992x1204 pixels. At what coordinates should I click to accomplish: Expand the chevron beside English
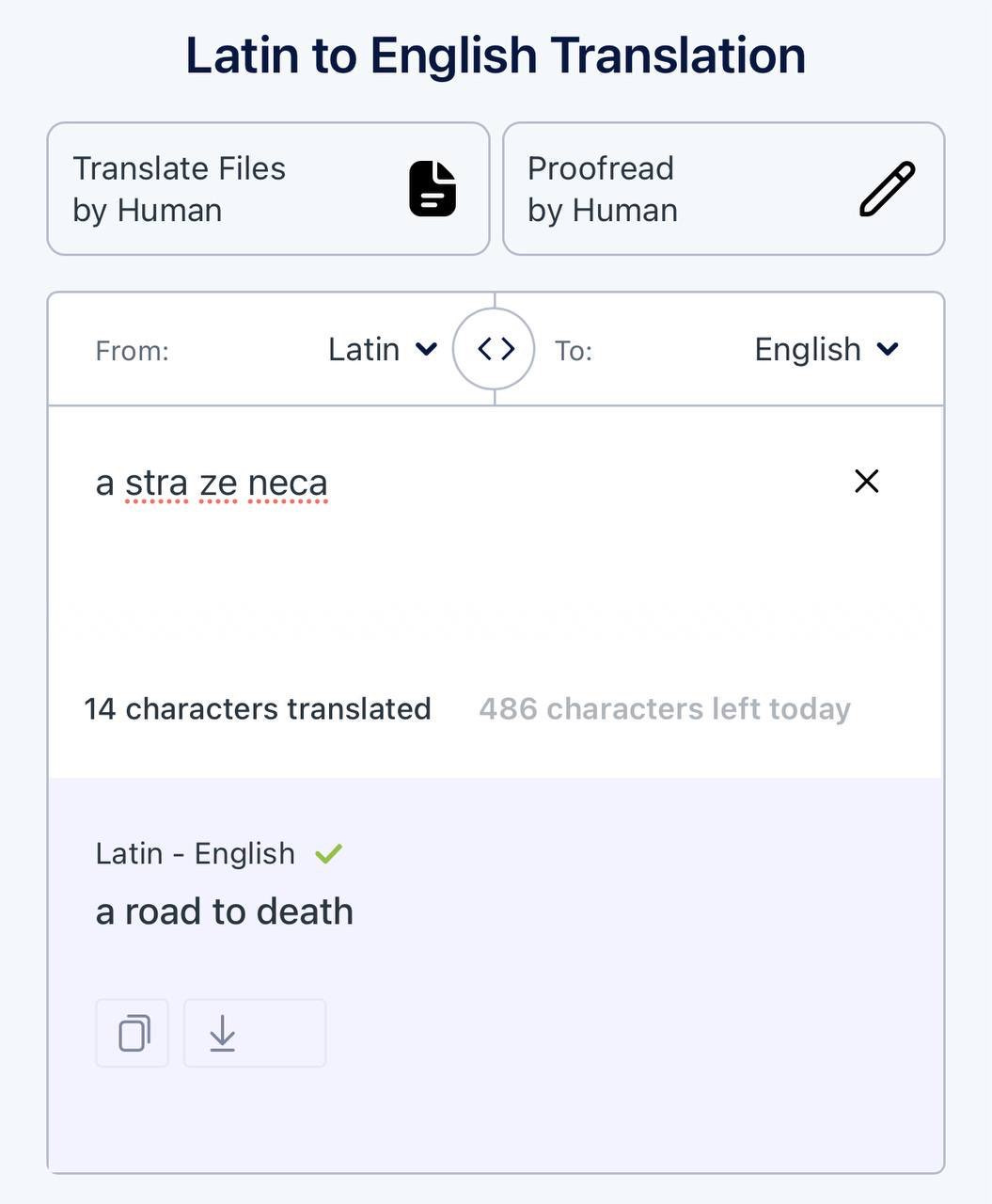(x=888, y=350)
